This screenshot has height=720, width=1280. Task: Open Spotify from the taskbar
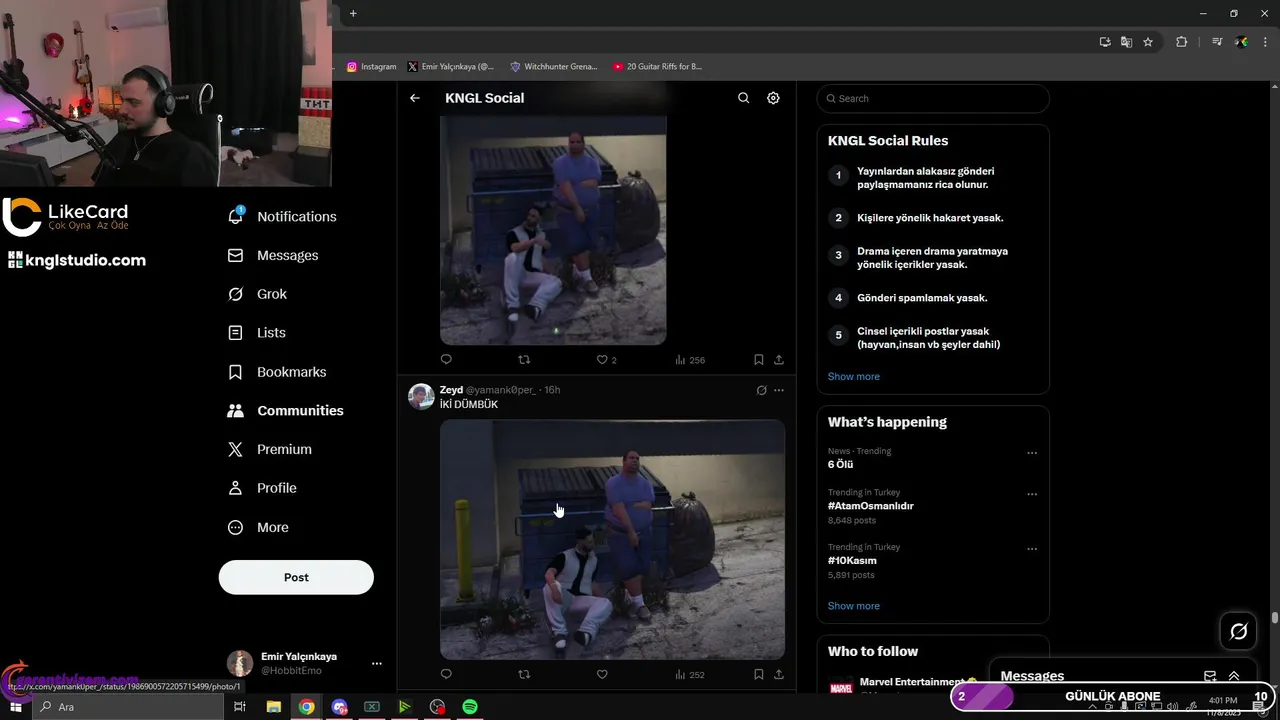pos(470,707)
